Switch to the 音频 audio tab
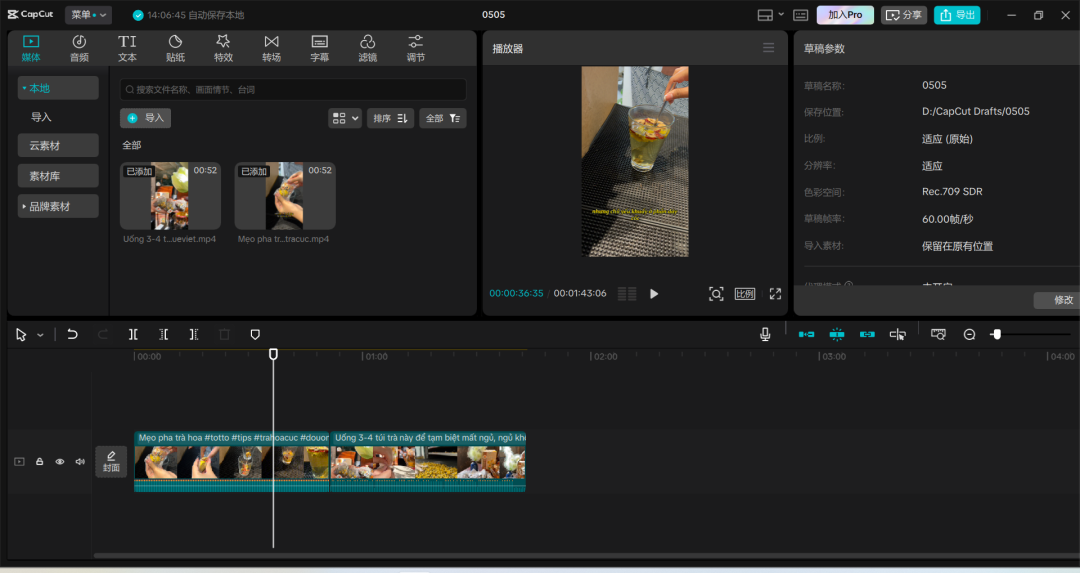The height and width of the screenshot is (573, 1080). (79, 48)
